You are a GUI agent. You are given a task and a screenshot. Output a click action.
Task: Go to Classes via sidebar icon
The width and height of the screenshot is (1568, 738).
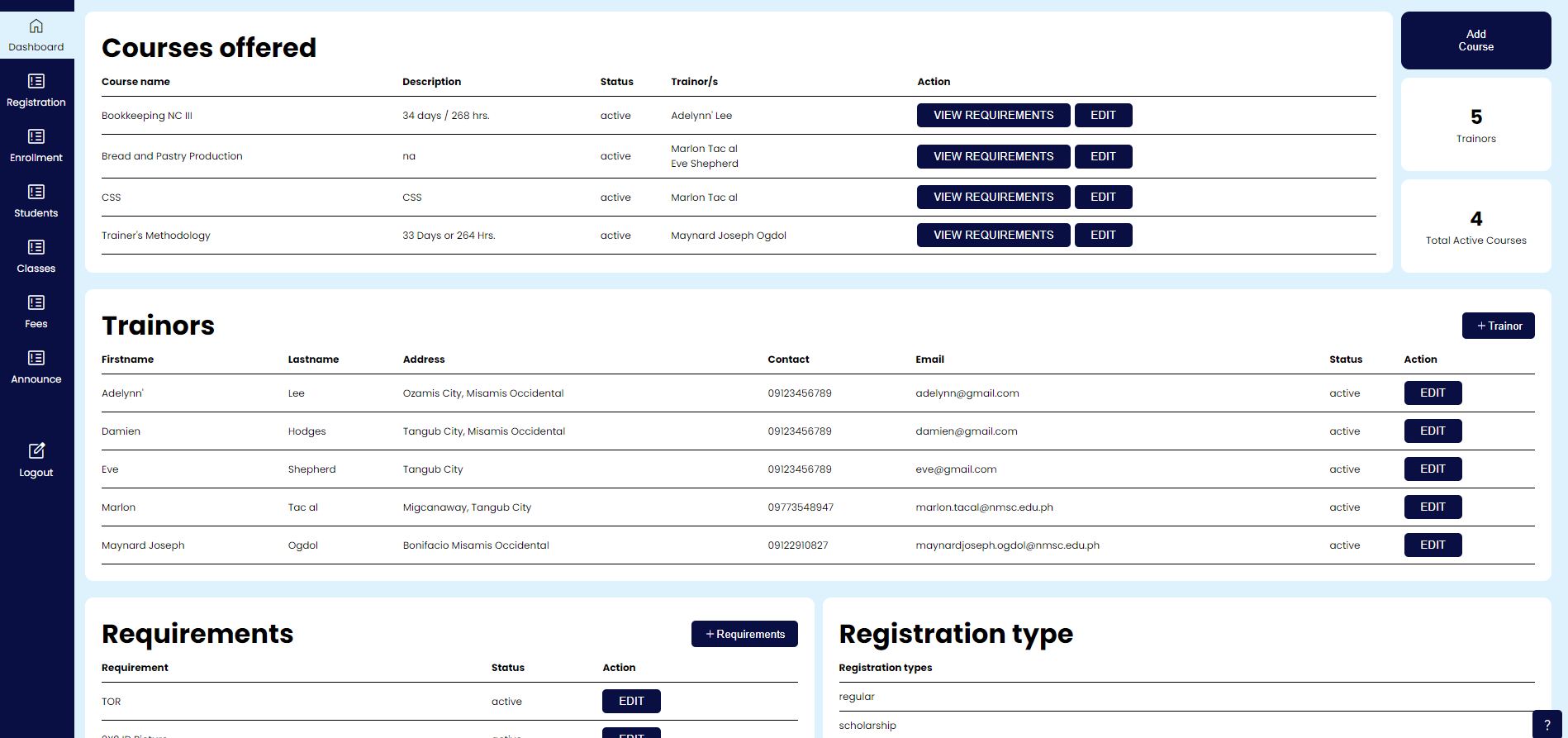coord(36,247)
